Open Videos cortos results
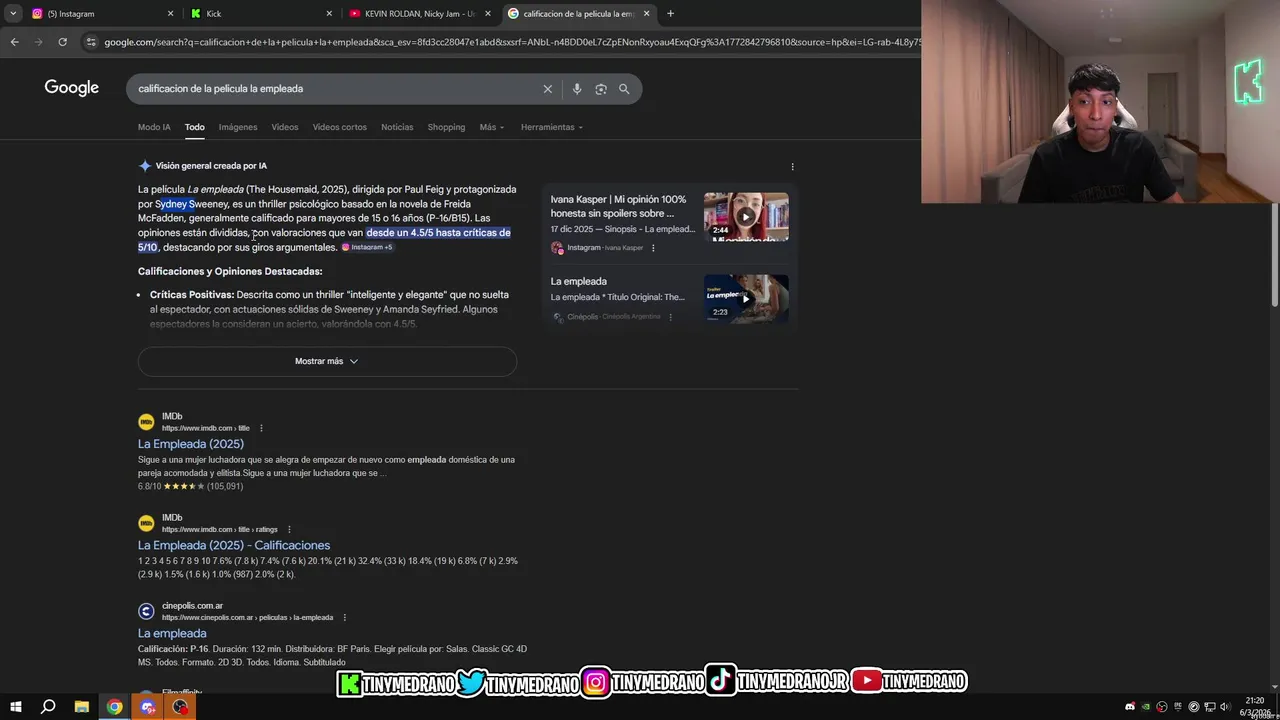Viewport: 1280px width, 720px height. click(340, 127)
